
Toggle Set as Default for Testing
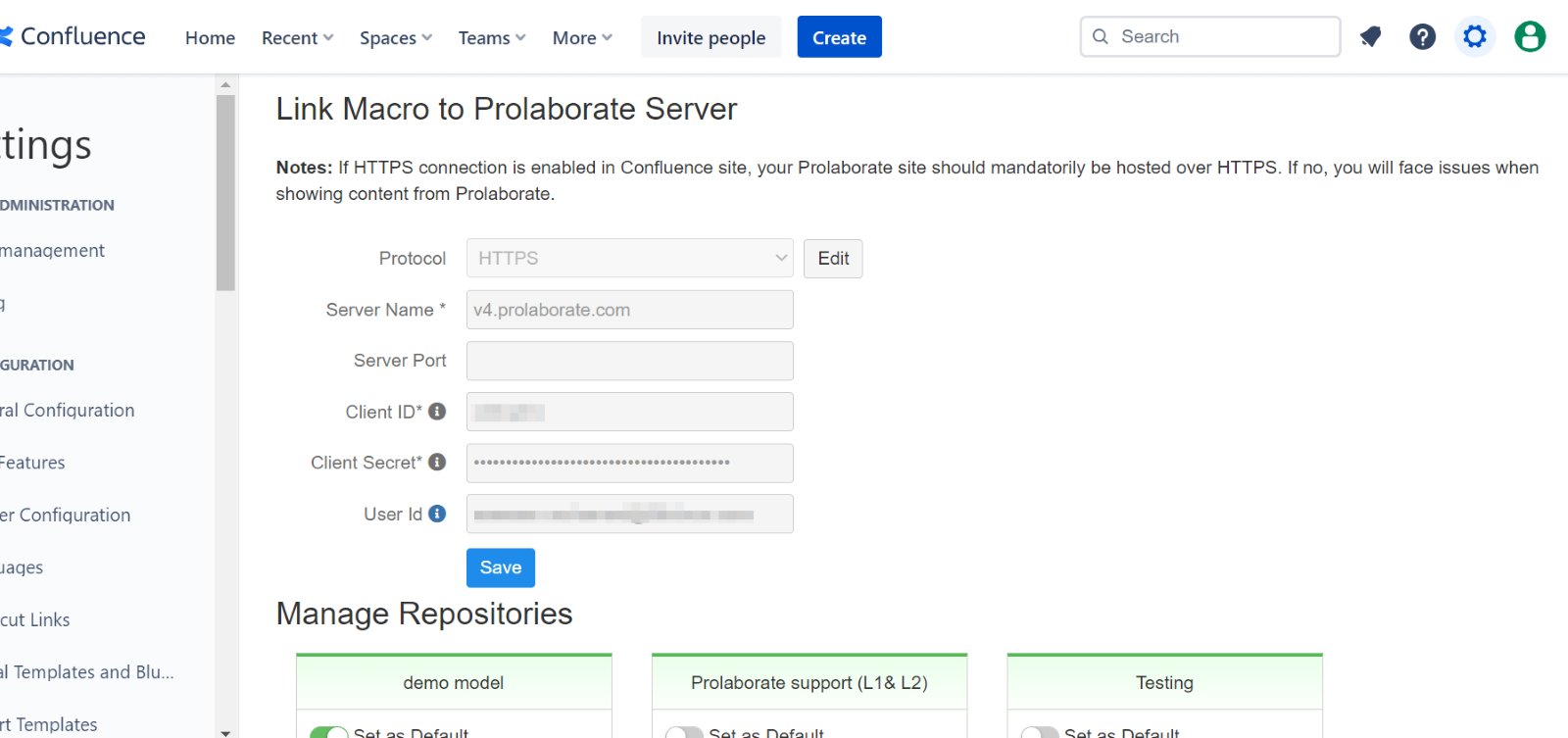tap(1040, 732)
